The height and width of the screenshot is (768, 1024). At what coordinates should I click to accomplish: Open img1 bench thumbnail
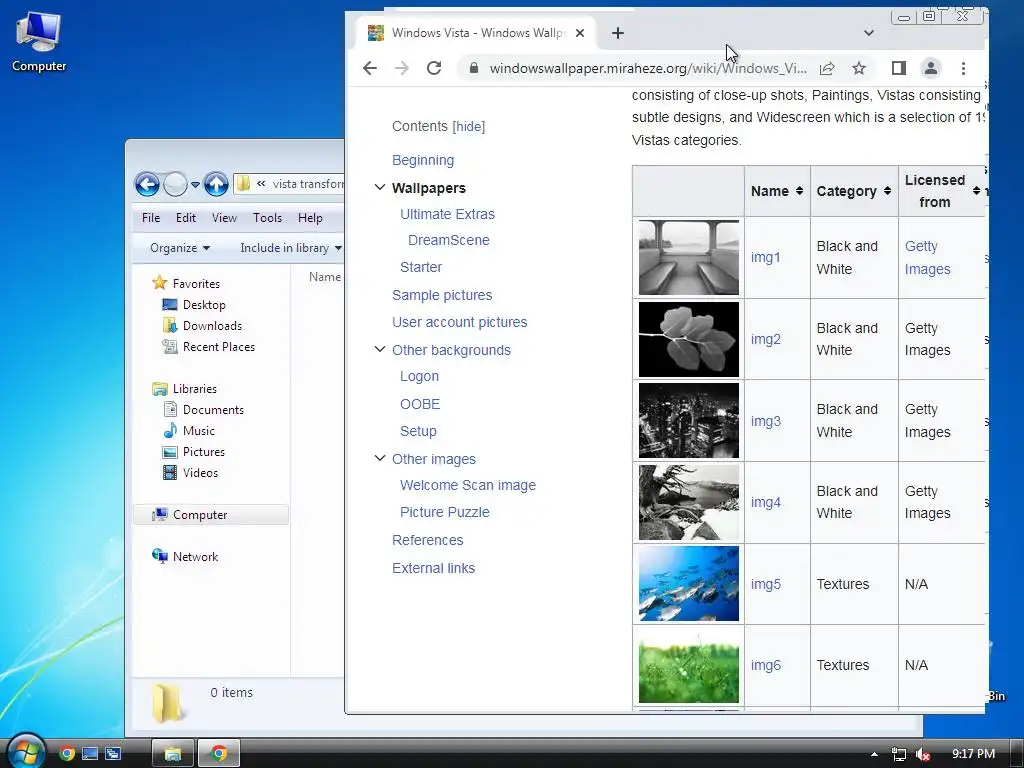click(688, 257)
